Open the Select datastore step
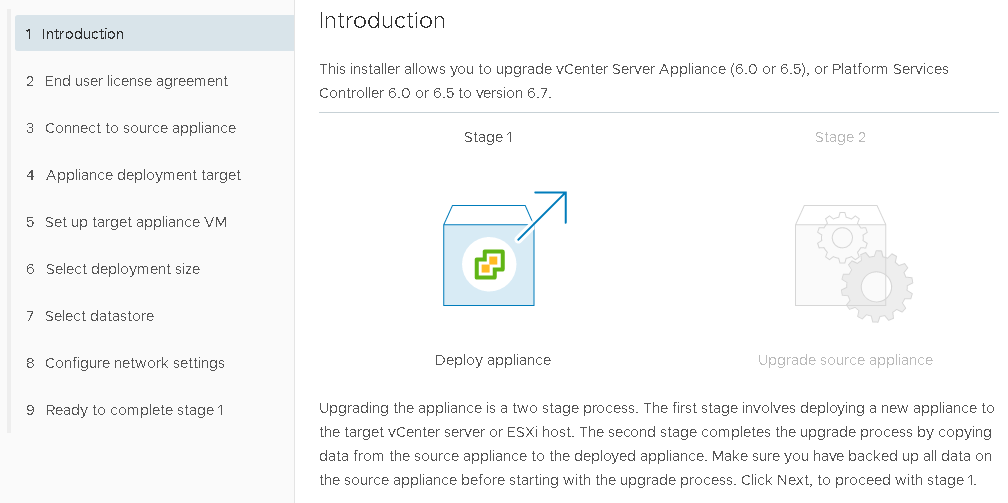This screenshot has width=1008, height=503. point(99,316)
